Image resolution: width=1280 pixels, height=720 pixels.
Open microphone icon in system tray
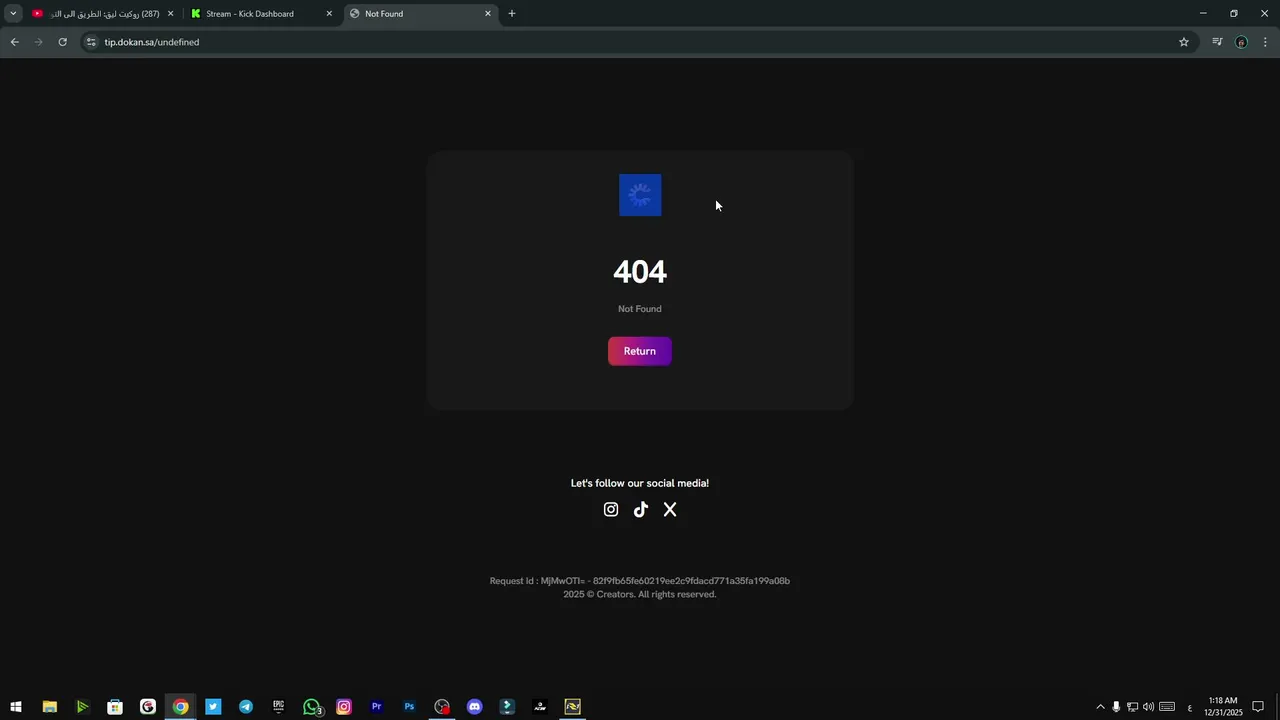click(x=1116, y=707)
